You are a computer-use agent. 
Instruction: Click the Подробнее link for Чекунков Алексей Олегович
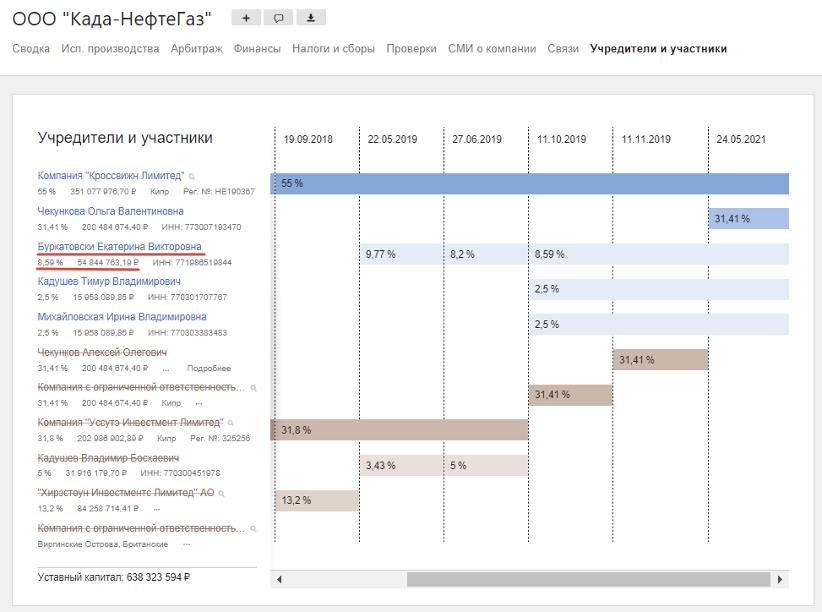pos(208,369)
